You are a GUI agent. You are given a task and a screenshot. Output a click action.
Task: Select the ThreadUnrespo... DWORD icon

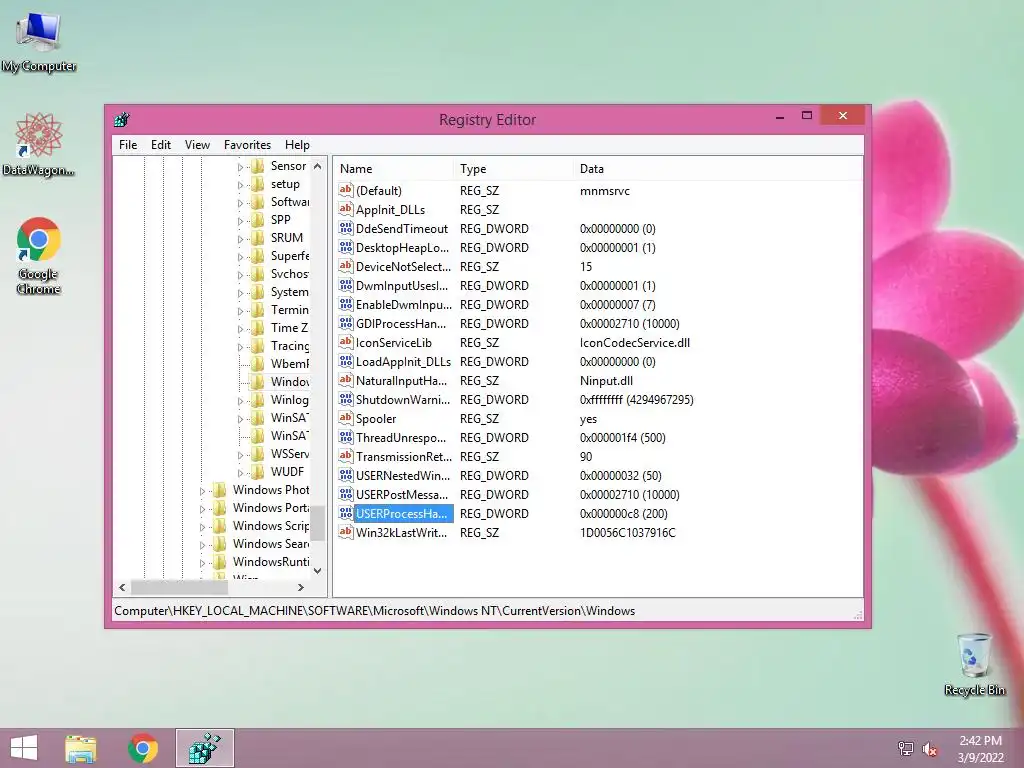click(345, 437)
